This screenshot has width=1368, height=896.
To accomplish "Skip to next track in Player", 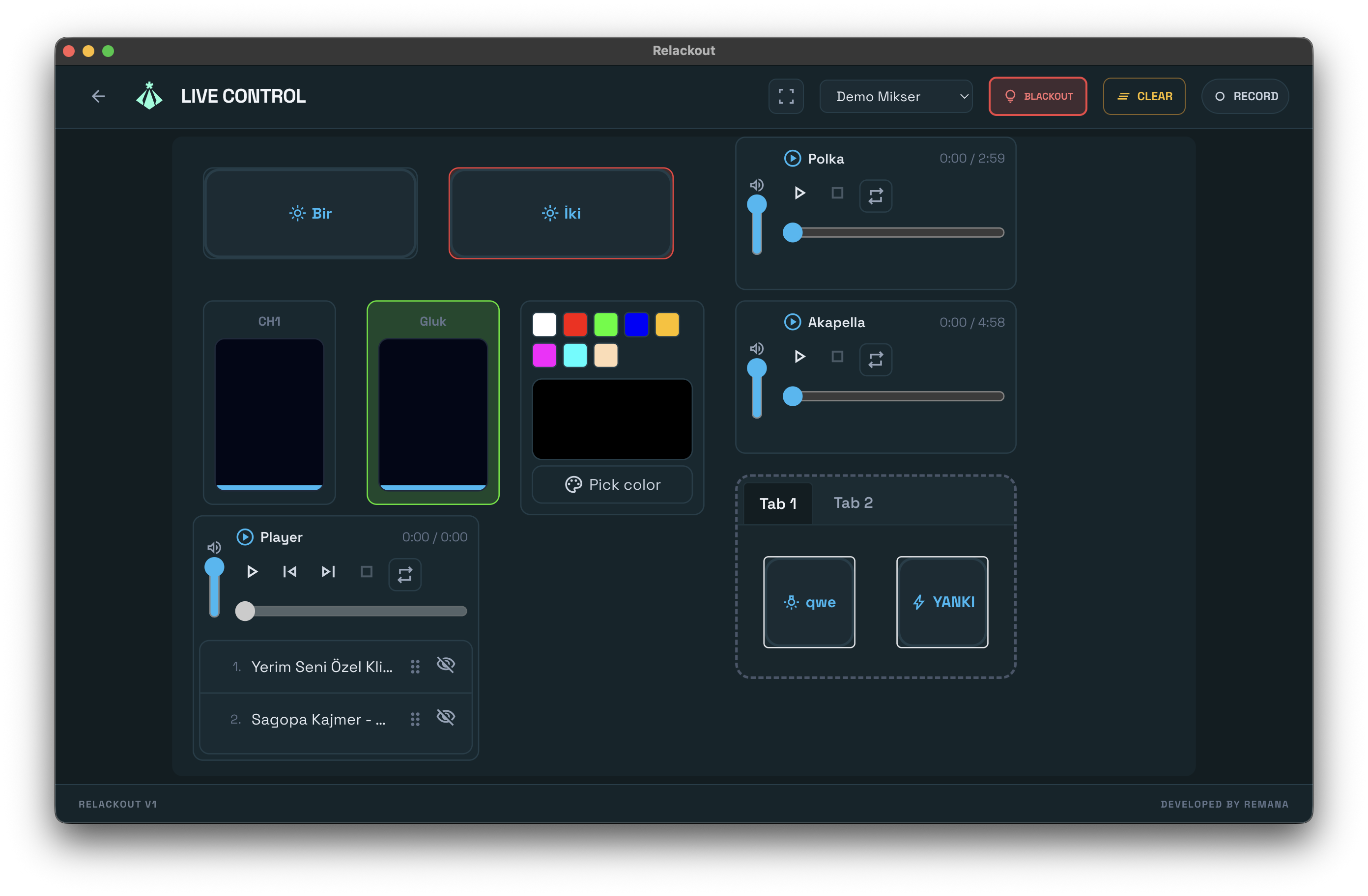I will click(328, 572).
